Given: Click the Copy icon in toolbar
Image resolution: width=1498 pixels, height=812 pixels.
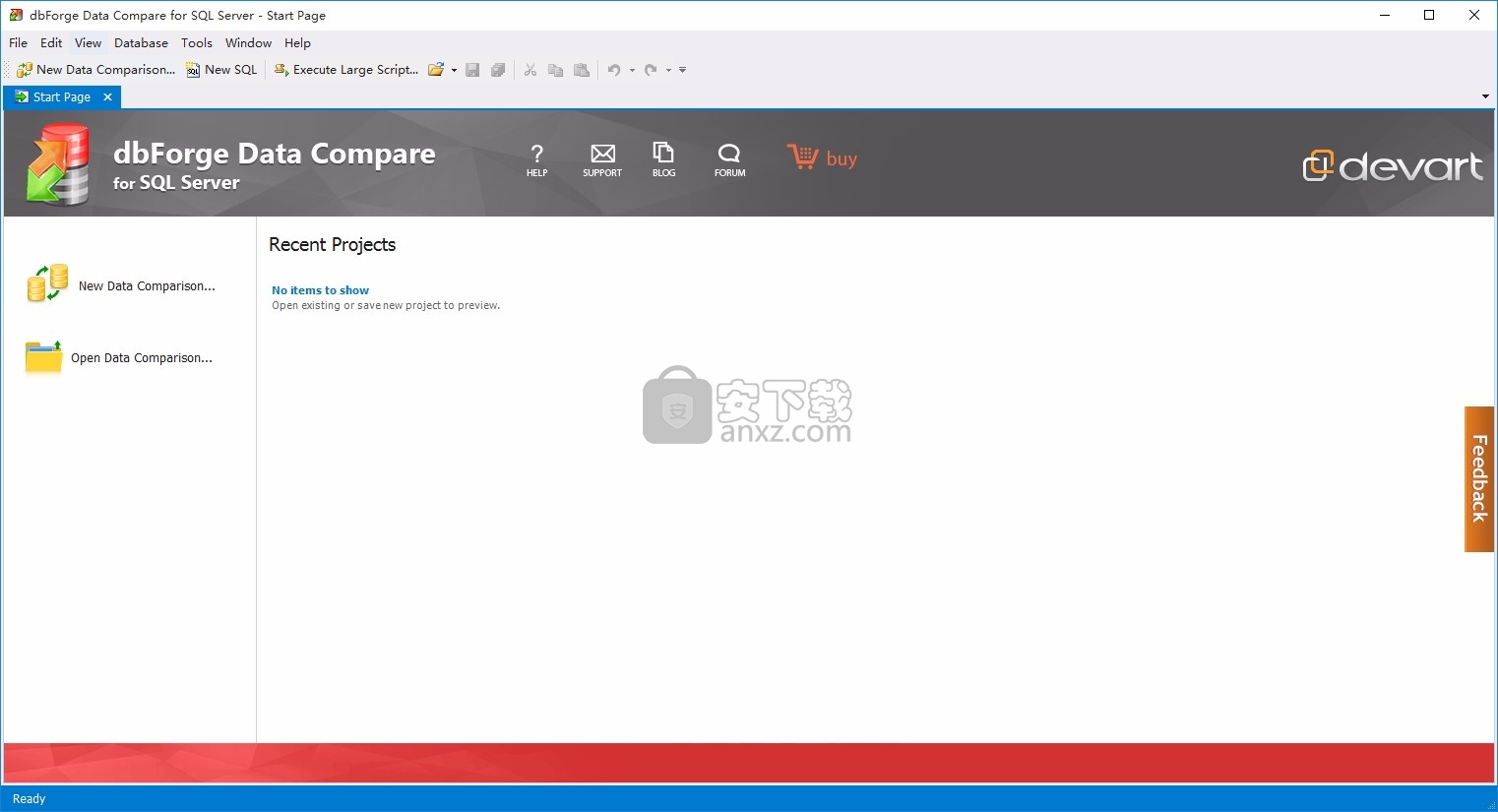Looking at the screenshot, I should coord(556,70).
